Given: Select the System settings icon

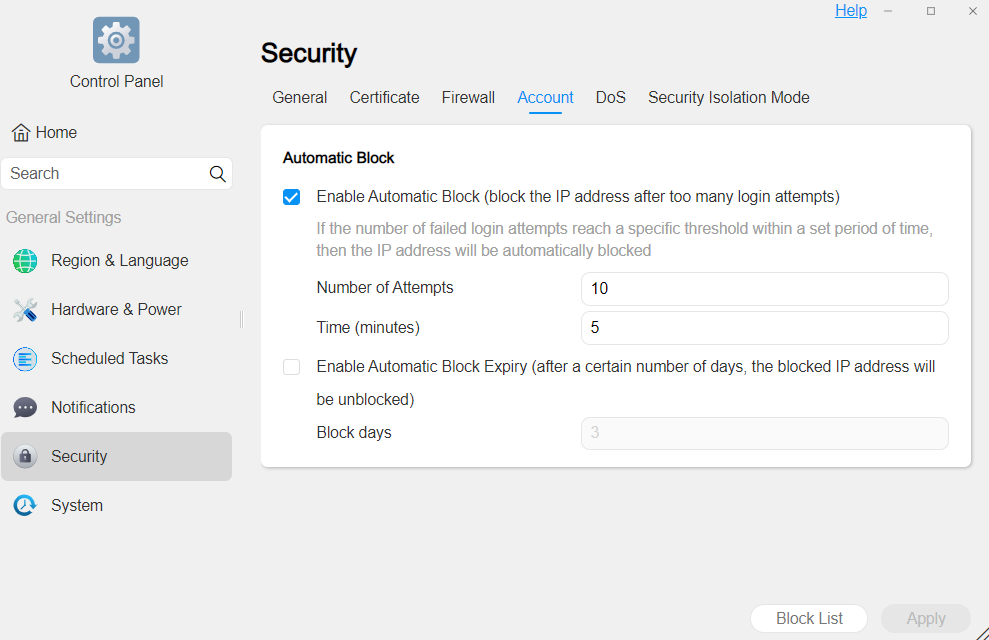Looking at the screenshot, I should pos(25,506).
